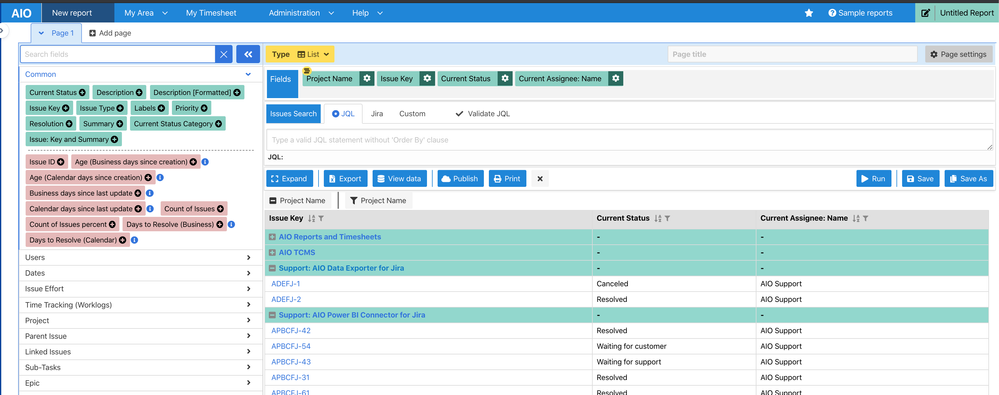The width and height of the screenshot is (999, 395).
Task: Collapse Support: AIO Power BI Connector group
Action: [x=272, y=315]
